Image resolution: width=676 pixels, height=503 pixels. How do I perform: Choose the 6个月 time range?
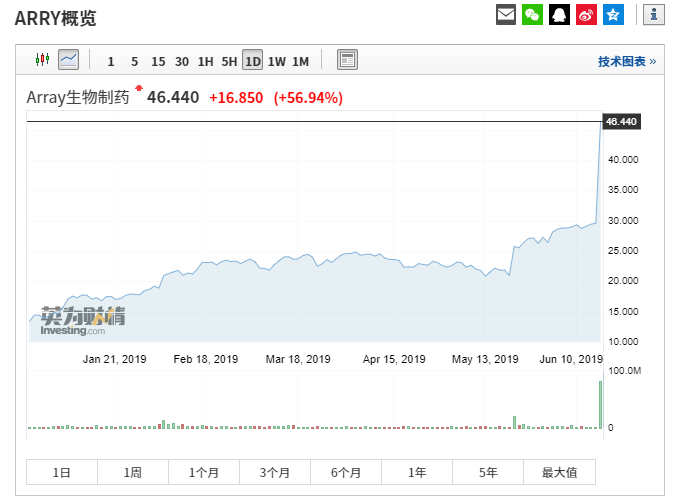click(346, 472)
